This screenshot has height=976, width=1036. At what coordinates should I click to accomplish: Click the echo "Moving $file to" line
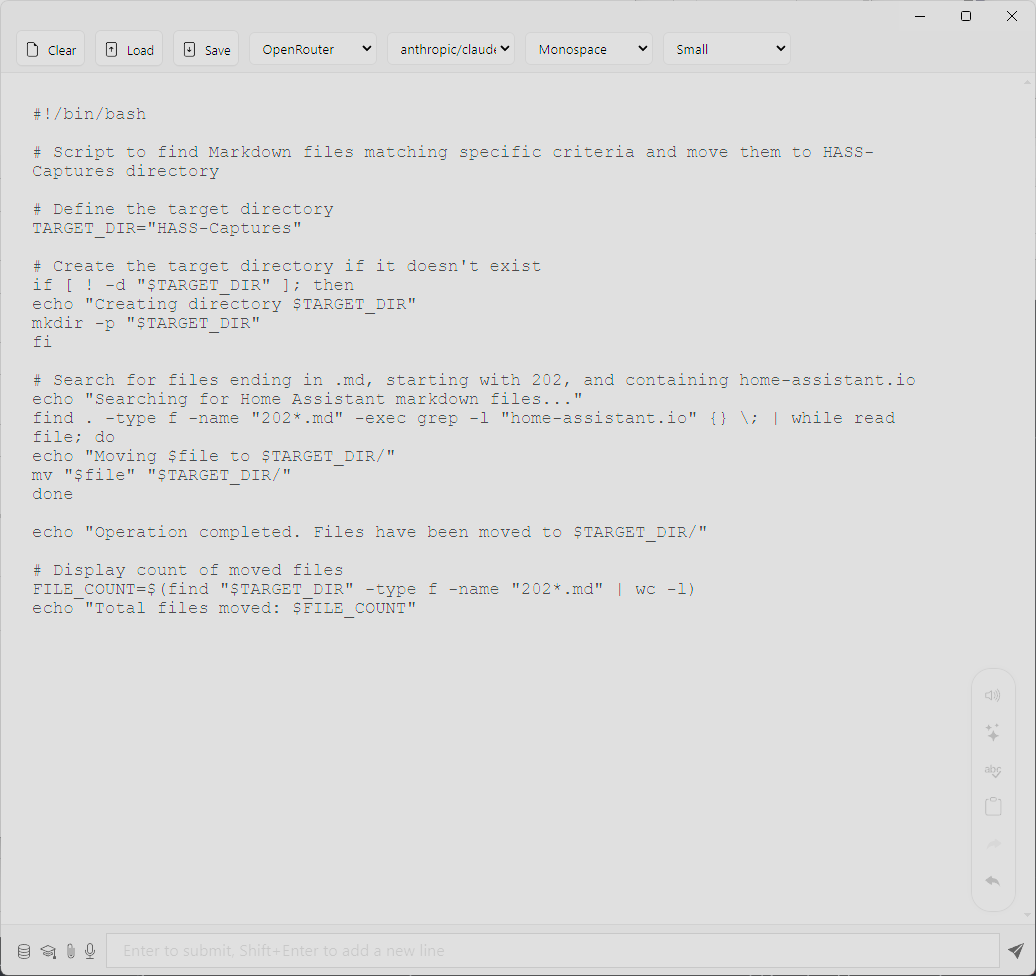(213, 457)
